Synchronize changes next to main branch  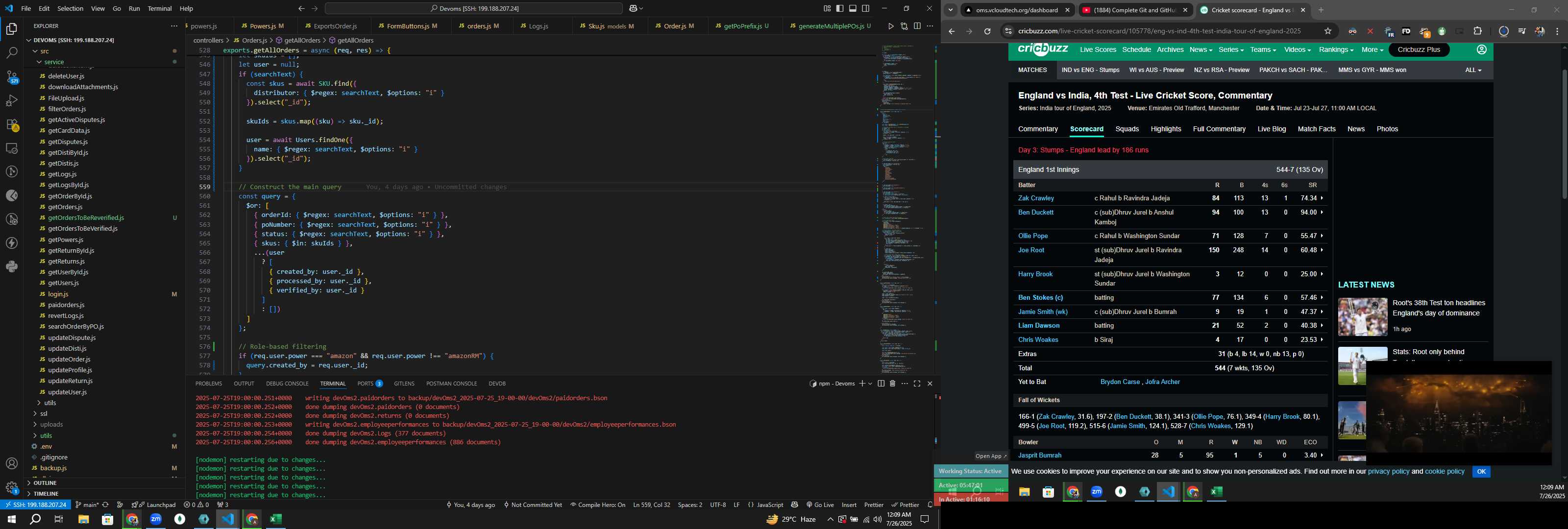105,505
